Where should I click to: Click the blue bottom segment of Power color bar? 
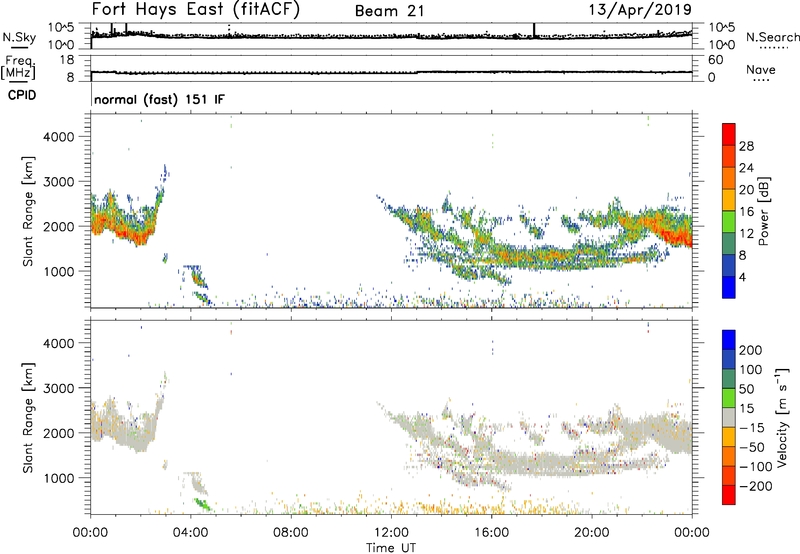pyautogui.click(x=729, y=287)
